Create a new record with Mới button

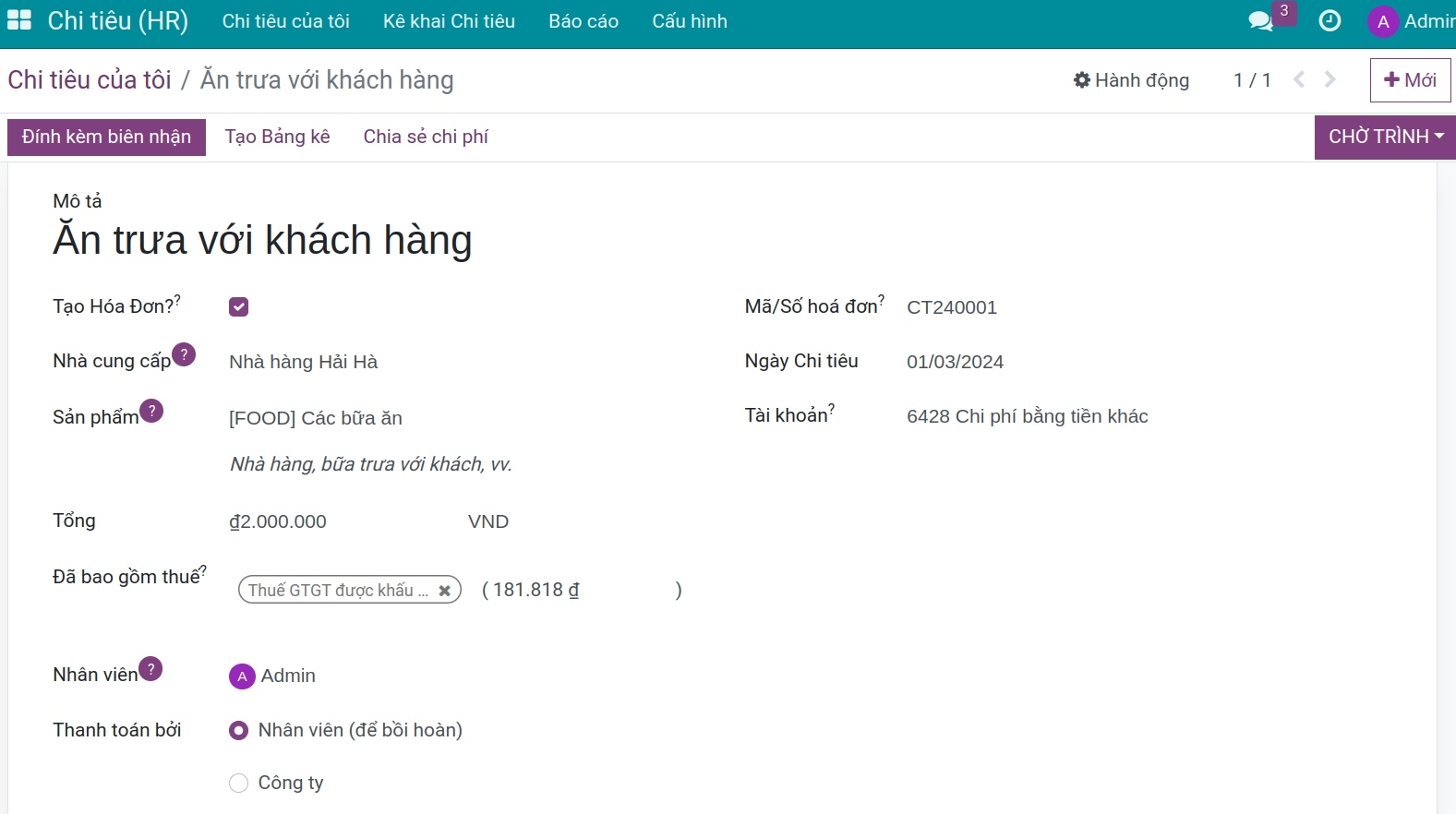1410,80
